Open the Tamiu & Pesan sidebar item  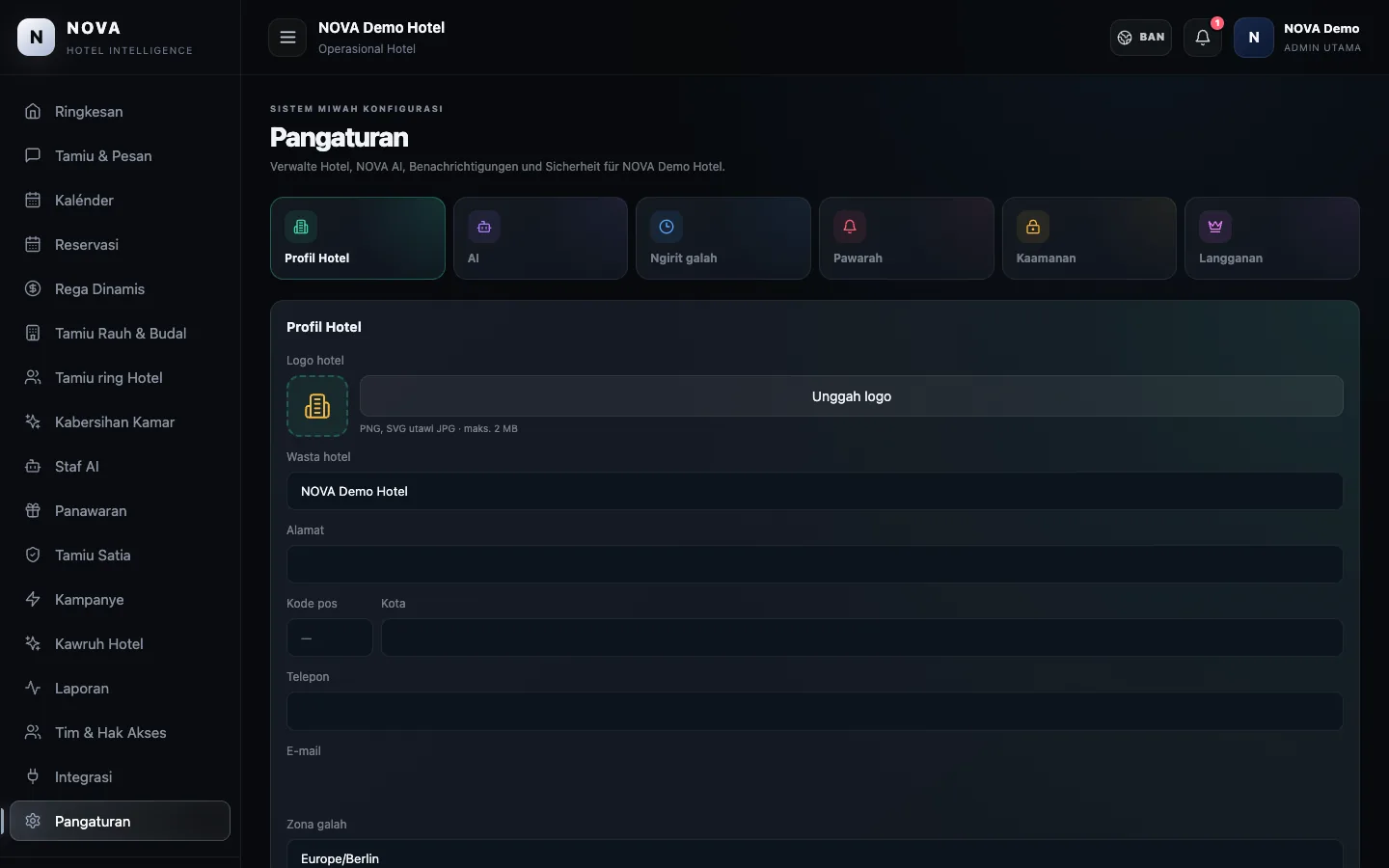(120, 156)
